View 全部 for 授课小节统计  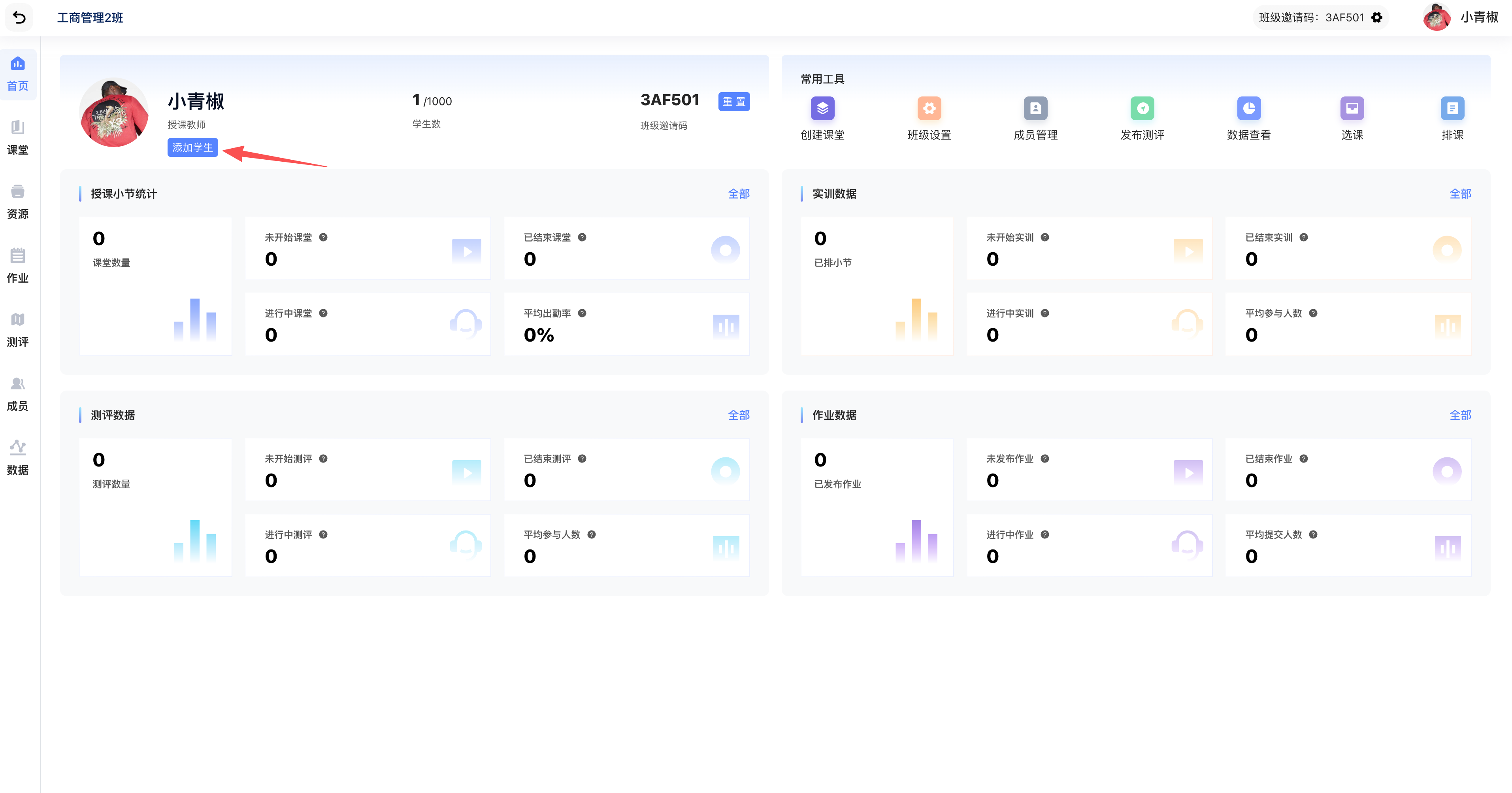(x=738, y=194)
